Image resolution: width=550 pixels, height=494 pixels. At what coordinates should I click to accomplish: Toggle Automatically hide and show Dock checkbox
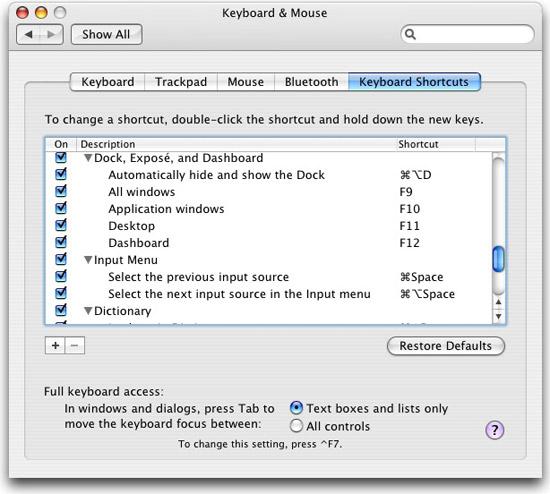pos(61,174)
